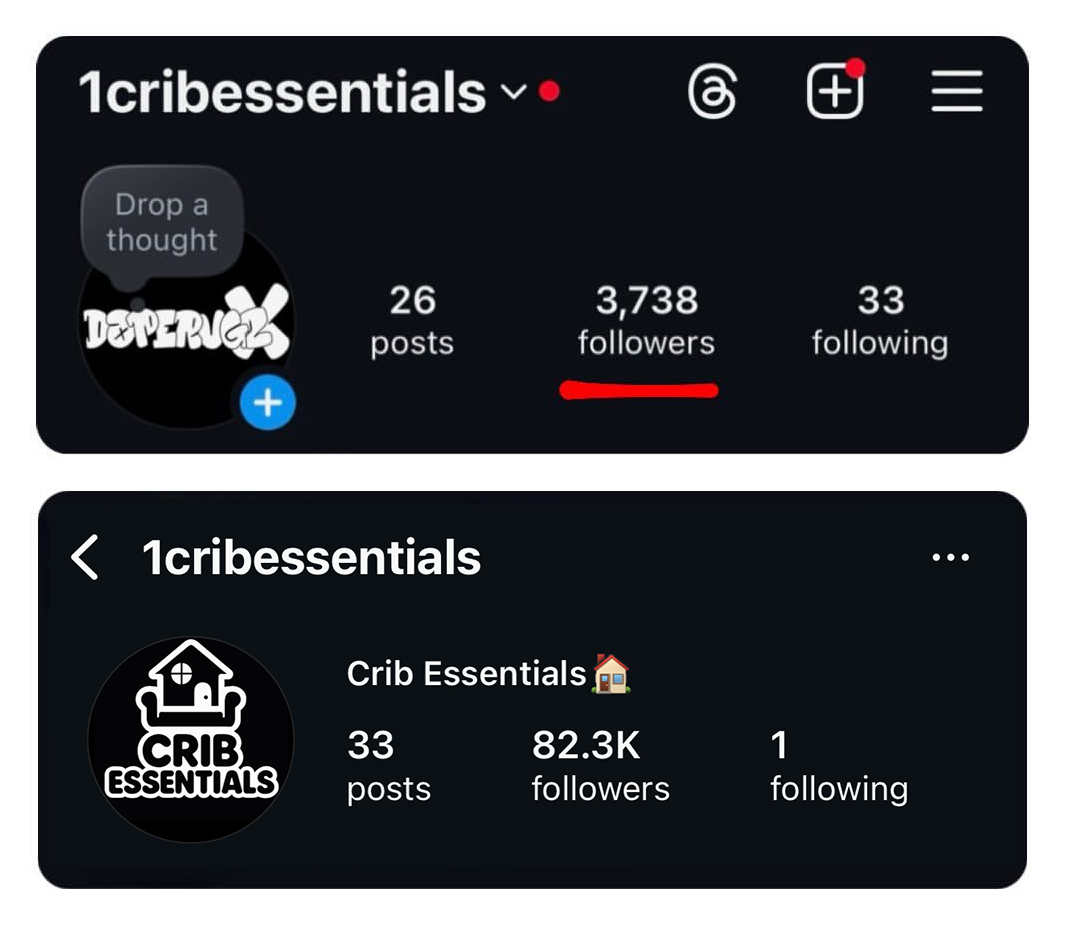Open the 33 following list
This screenshot has width=1067, height=943.
tap(879, 320)
